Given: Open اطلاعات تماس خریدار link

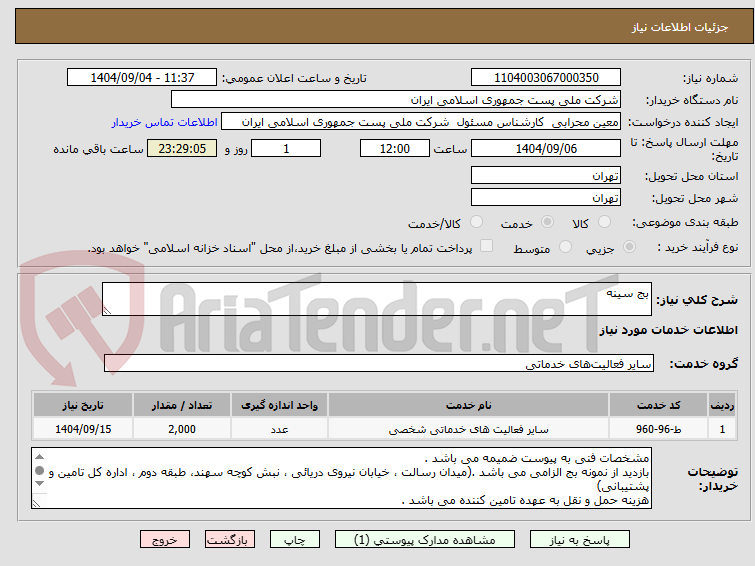Looking at the screenshot, I should (165, 122).
